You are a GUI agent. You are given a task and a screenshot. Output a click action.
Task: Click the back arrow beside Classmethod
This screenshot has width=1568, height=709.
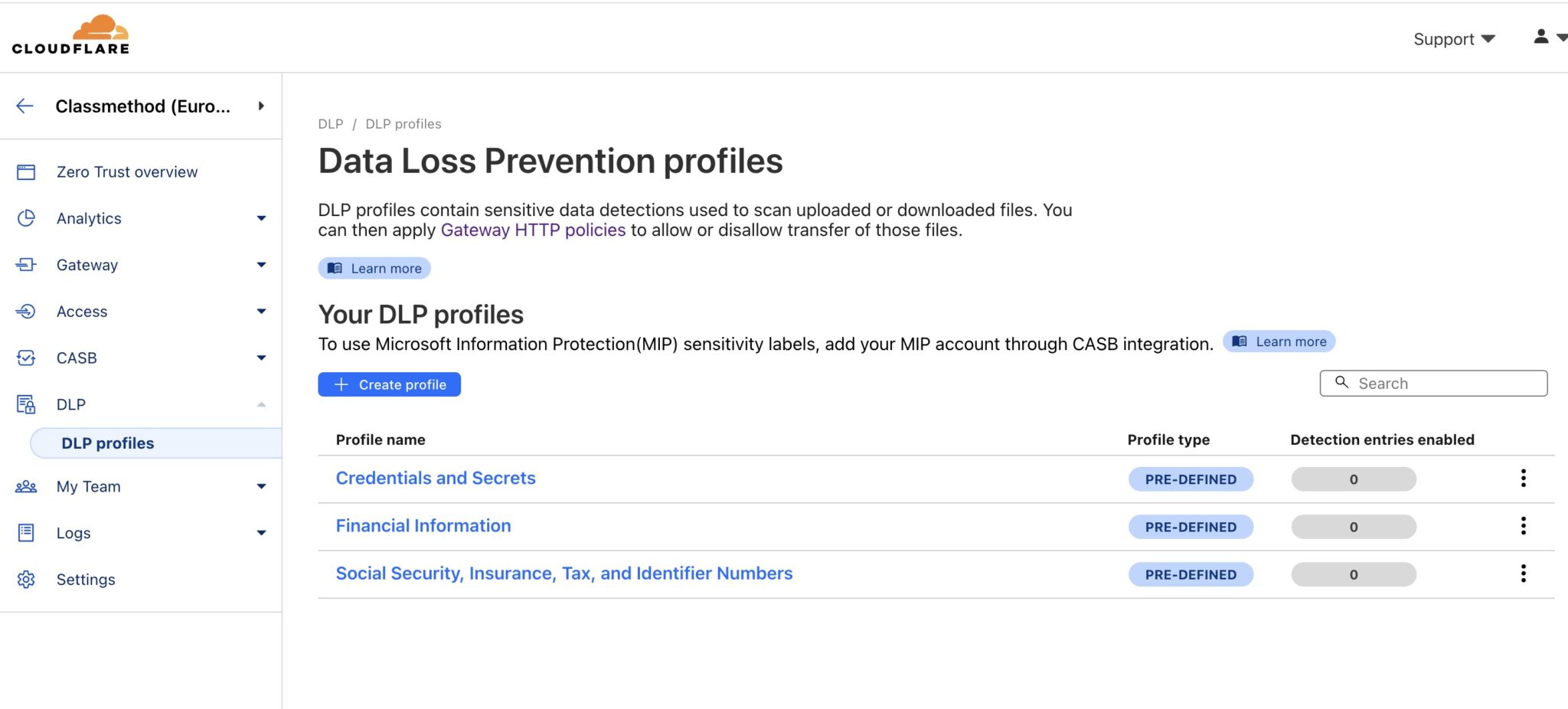(24, 106)
